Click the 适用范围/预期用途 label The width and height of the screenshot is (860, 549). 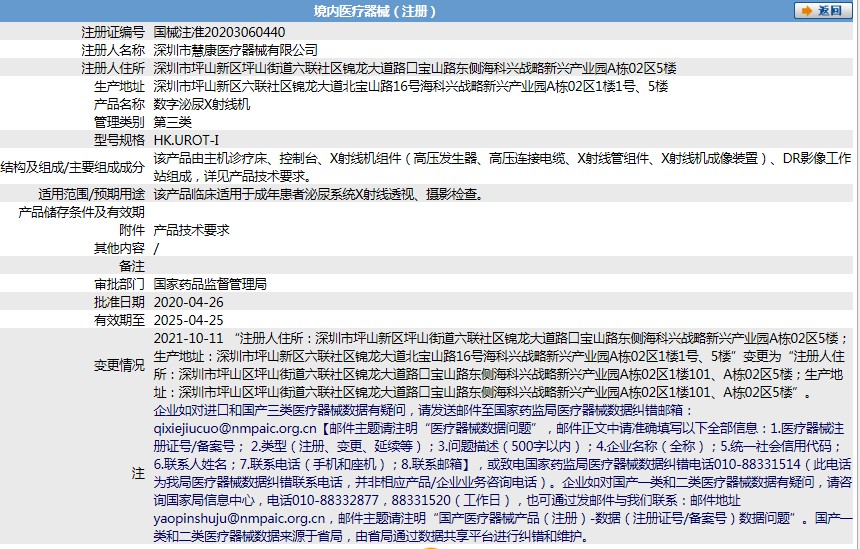[x=92, y=194]
